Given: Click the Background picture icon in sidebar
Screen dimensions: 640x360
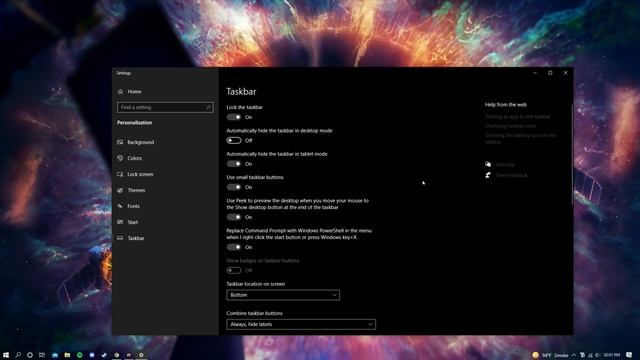Looking at the screenshot, I should pos(120,142).
